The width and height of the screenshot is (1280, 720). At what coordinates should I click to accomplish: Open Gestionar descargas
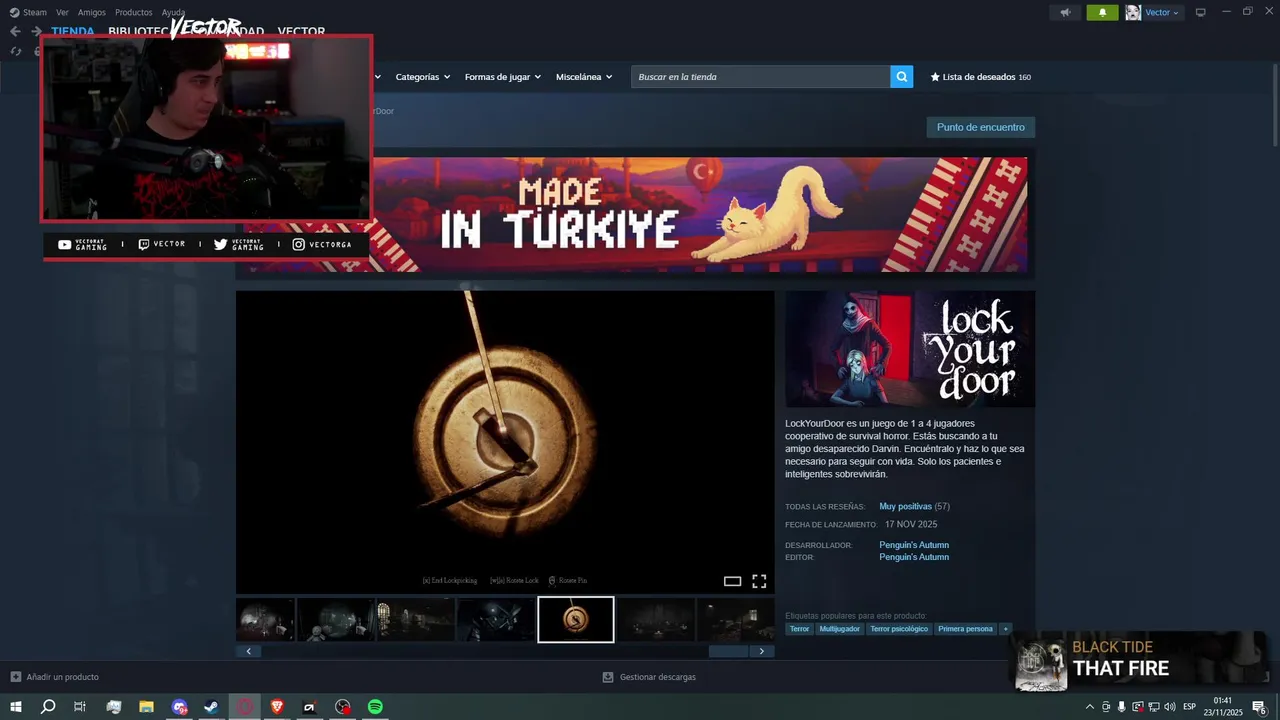tap(657, 677)
